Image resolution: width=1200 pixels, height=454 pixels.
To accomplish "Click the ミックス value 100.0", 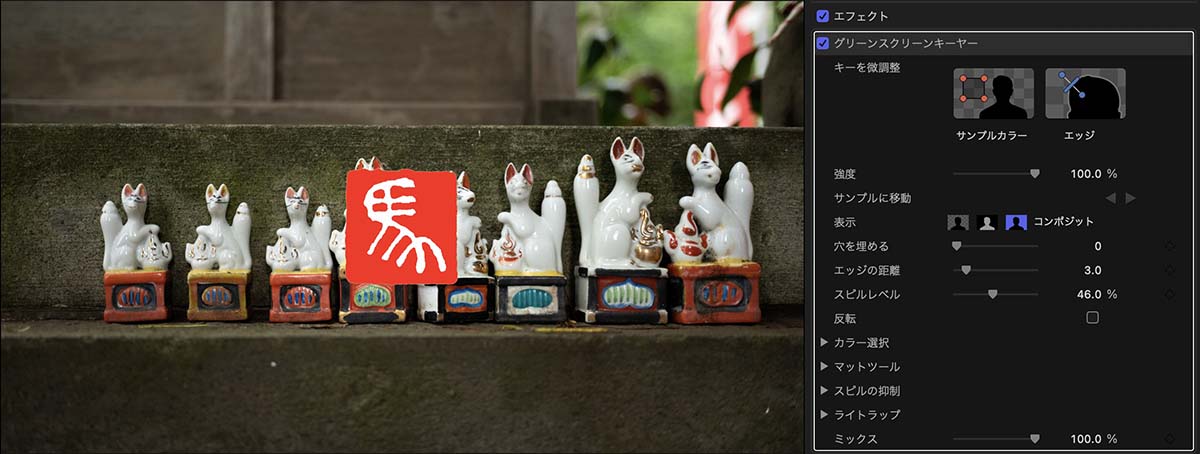I will [x=1085, y=439].
